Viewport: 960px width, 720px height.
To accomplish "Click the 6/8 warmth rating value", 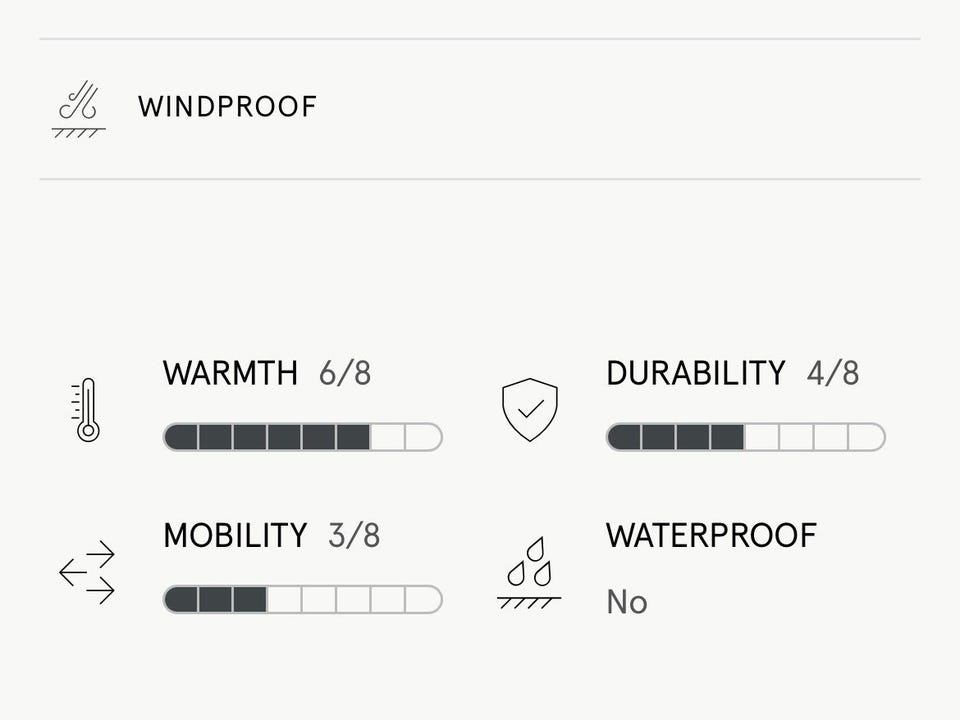I will click(345, 373).
